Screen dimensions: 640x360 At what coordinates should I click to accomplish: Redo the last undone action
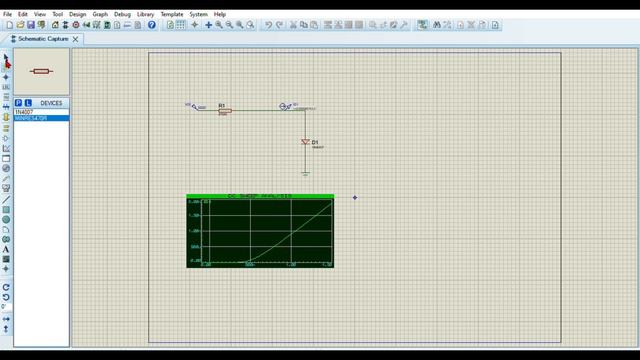tap(279, 25)
